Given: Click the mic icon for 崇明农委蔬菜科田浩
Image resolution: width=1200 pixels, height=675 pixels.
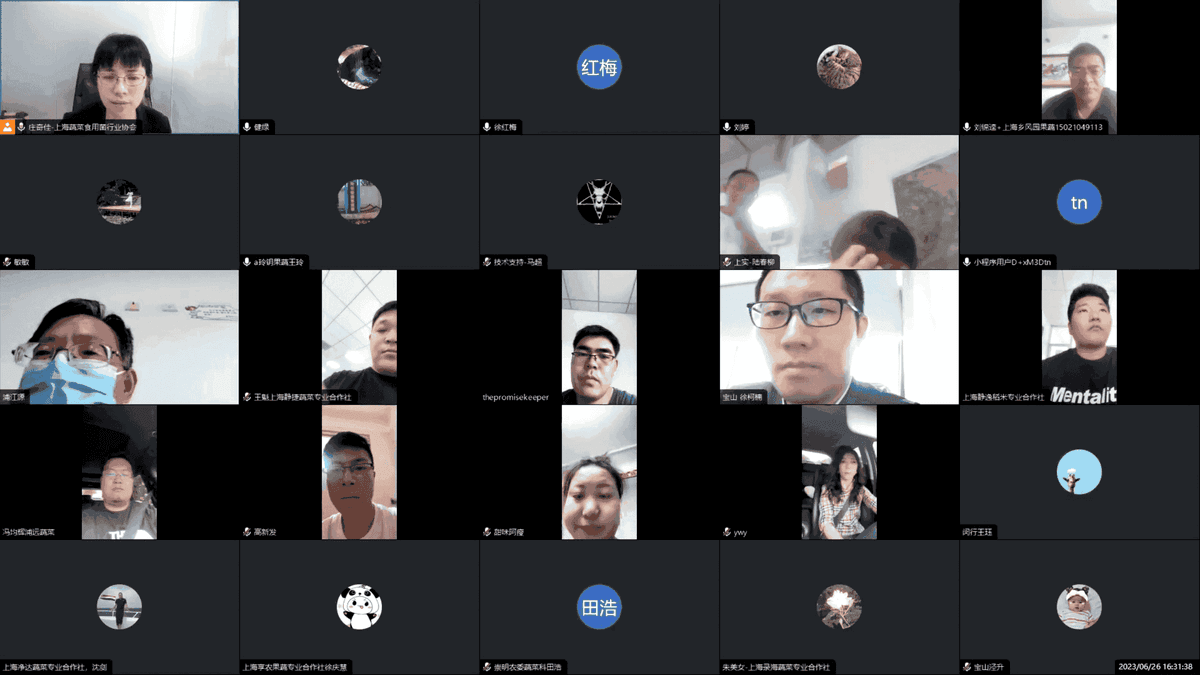Looking at the screenshot, I should (487, 667).
